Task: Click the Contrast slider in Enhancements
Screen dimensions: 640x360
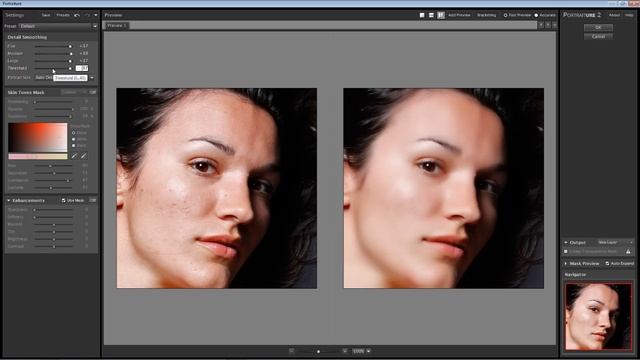Action: [x=53, y=247]
